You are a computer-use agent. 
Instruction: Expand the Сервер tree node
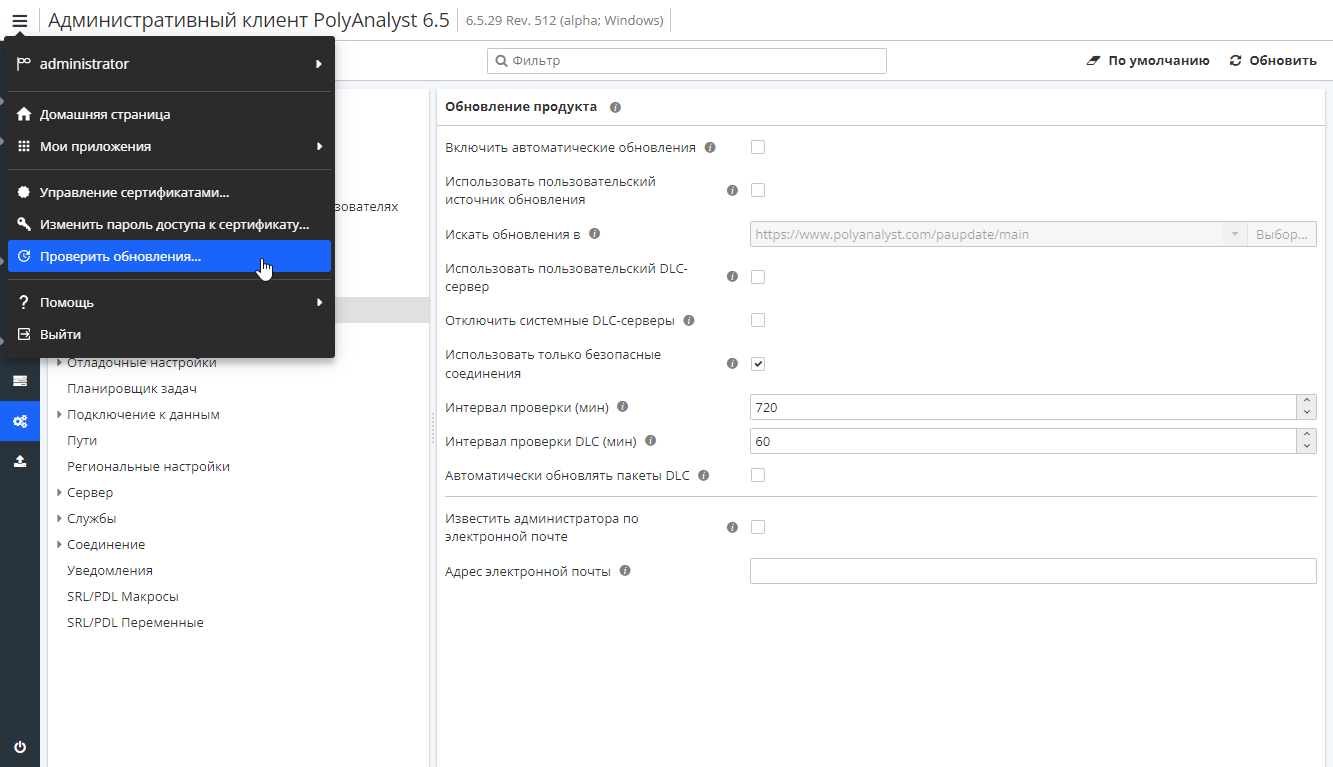(x=60, y=492)
